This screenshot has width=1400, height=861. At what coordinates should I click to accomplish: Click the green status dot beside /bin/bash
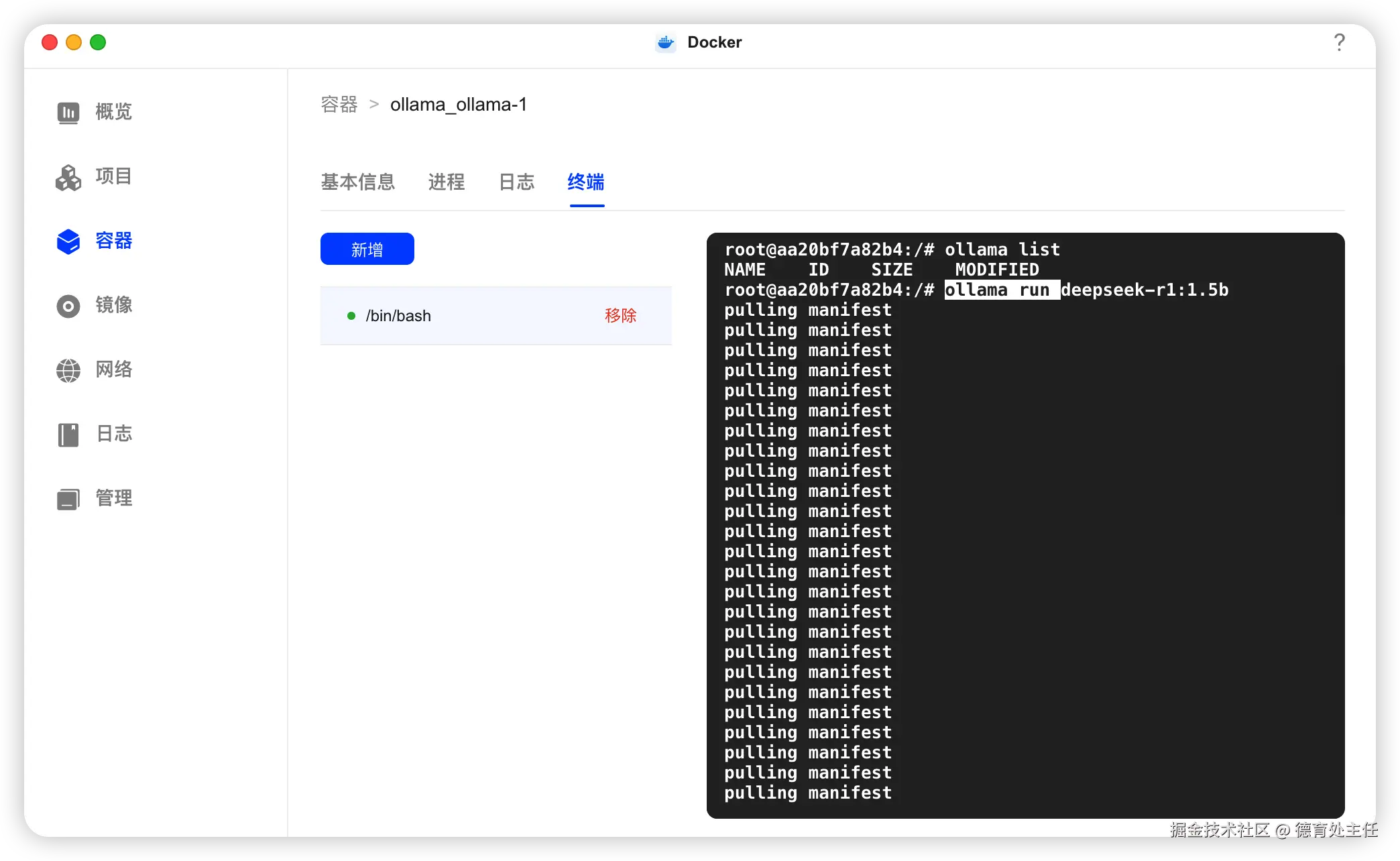(x=351, y=316)
